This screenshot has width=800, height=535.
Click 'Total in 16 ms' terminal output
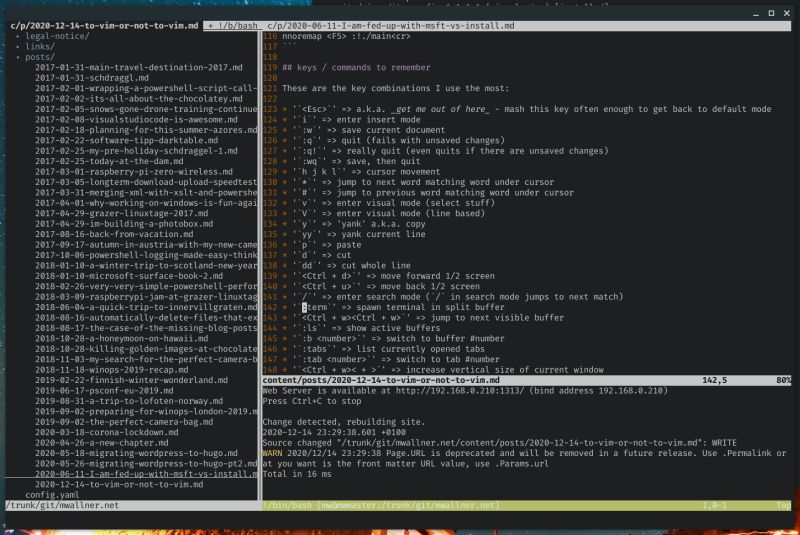(297, 474)
